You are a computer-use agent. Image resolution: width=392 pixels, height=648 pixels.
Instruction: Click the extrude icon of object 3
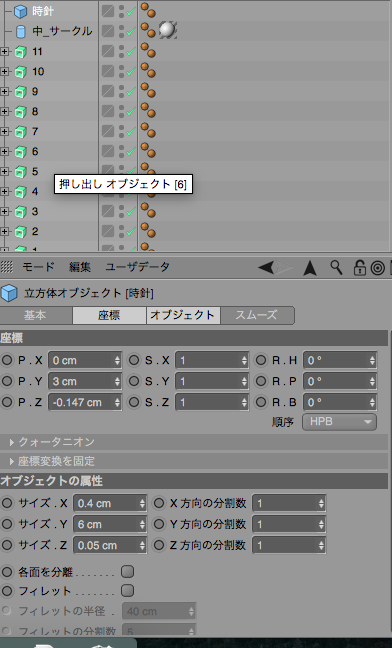pyautogui.click(x=21, y=212)
